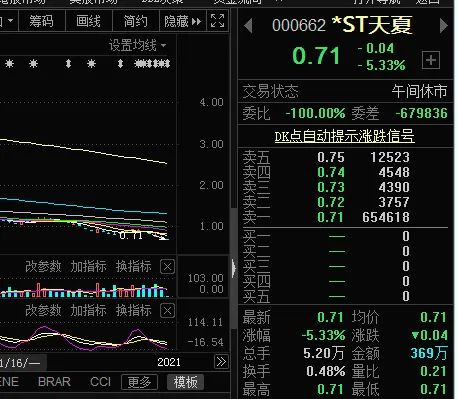Image resolution: width=458 pixels, height=399 pixels.
Task: Select the 画线 drawing tool
Action: (88, 21)
